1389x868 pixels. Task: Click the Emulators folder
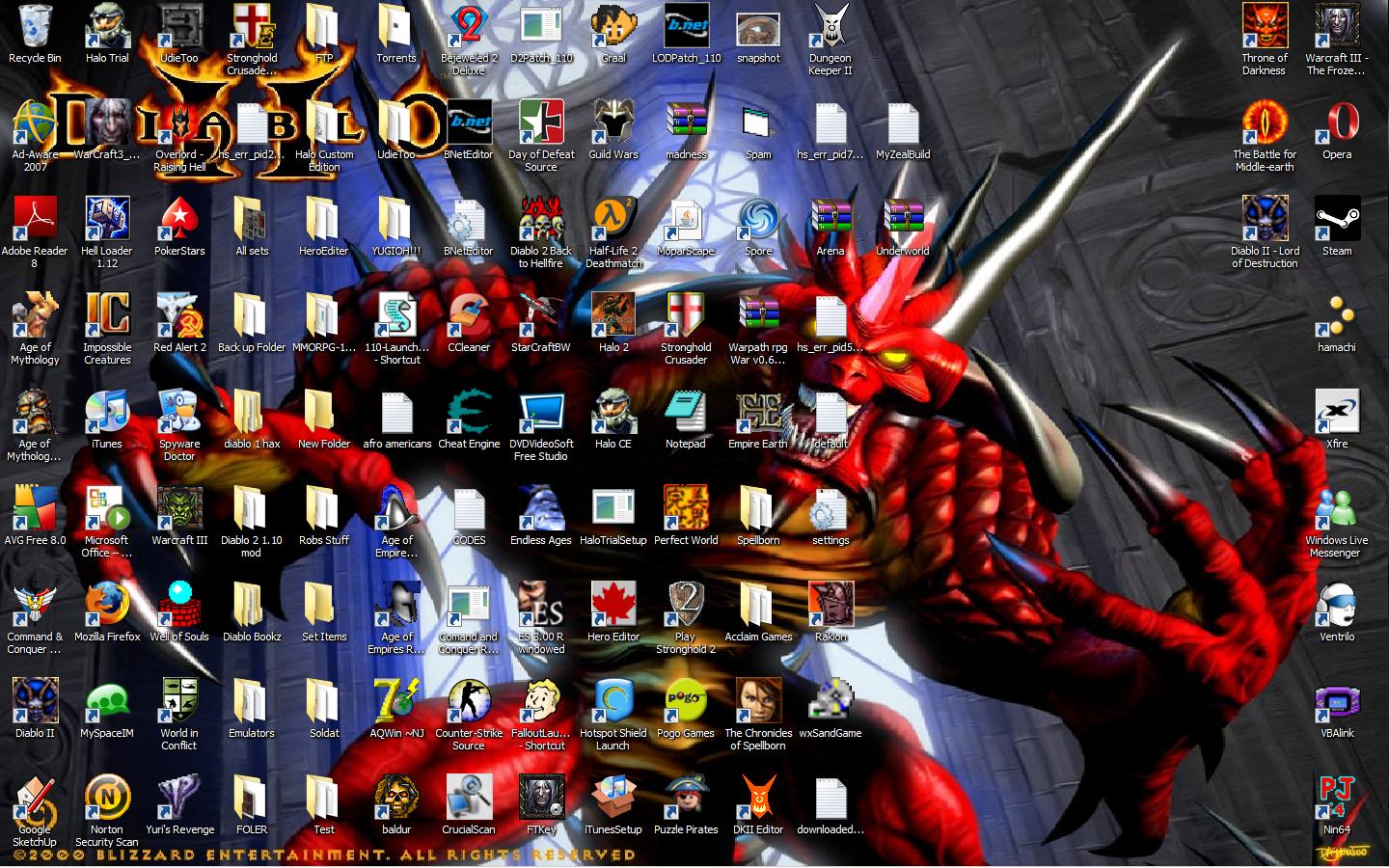coord(252,701)
